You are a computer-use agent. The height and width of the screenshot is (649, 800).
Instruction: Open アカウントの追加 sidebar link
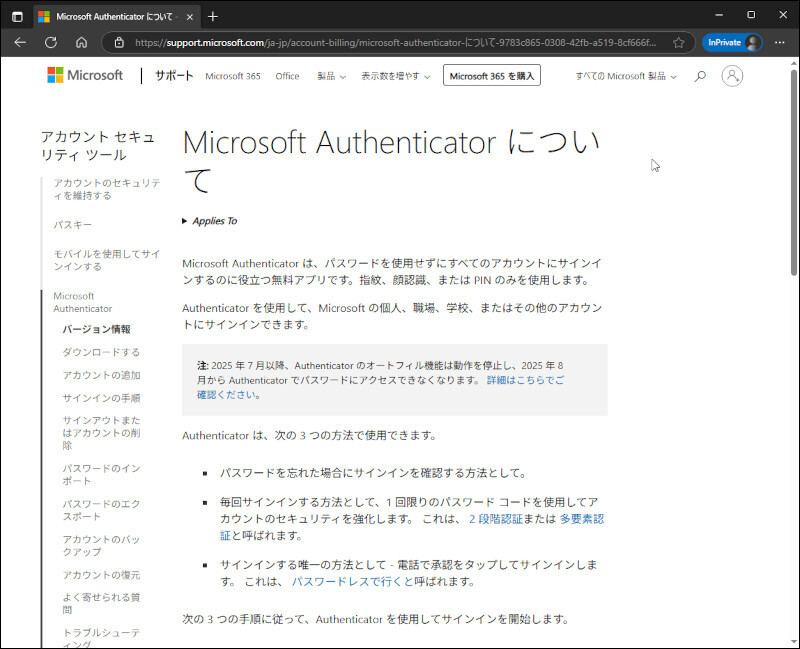102,375
